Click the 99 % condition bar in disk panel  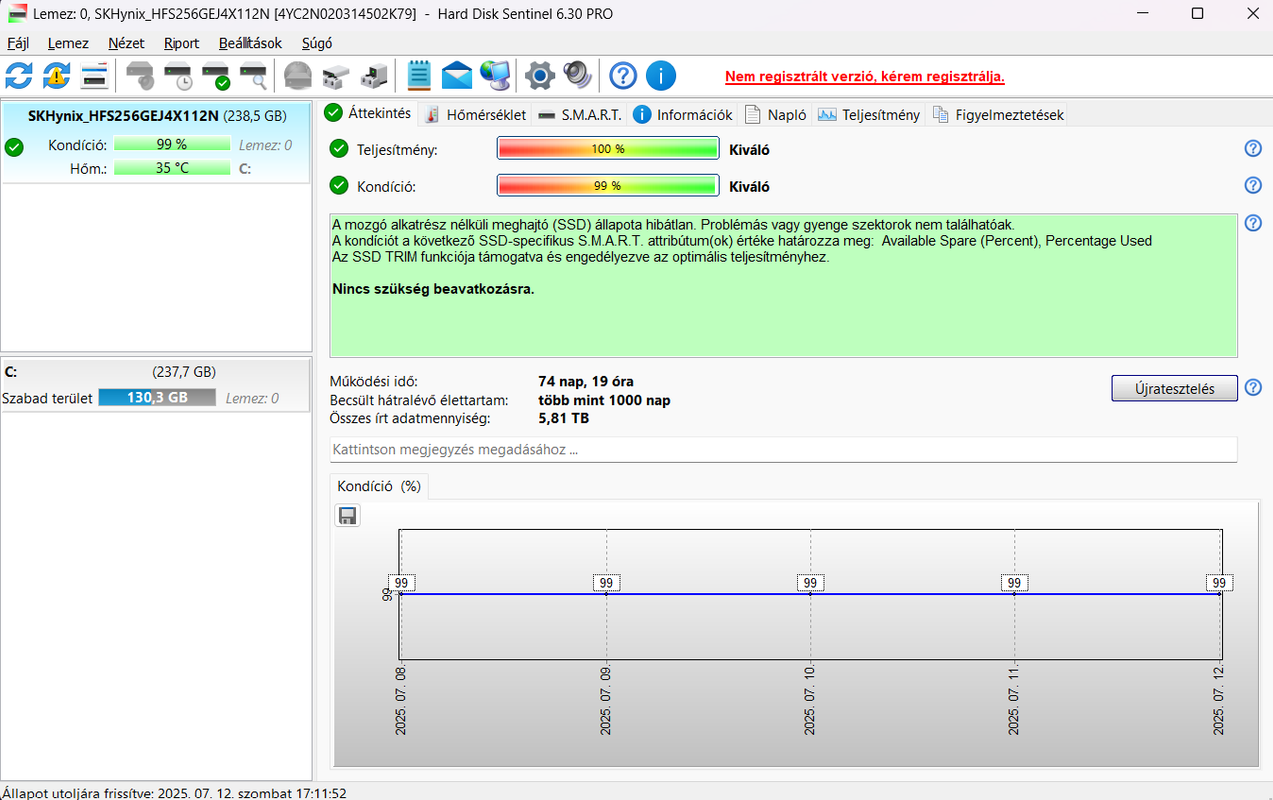(x=172, y=144)
